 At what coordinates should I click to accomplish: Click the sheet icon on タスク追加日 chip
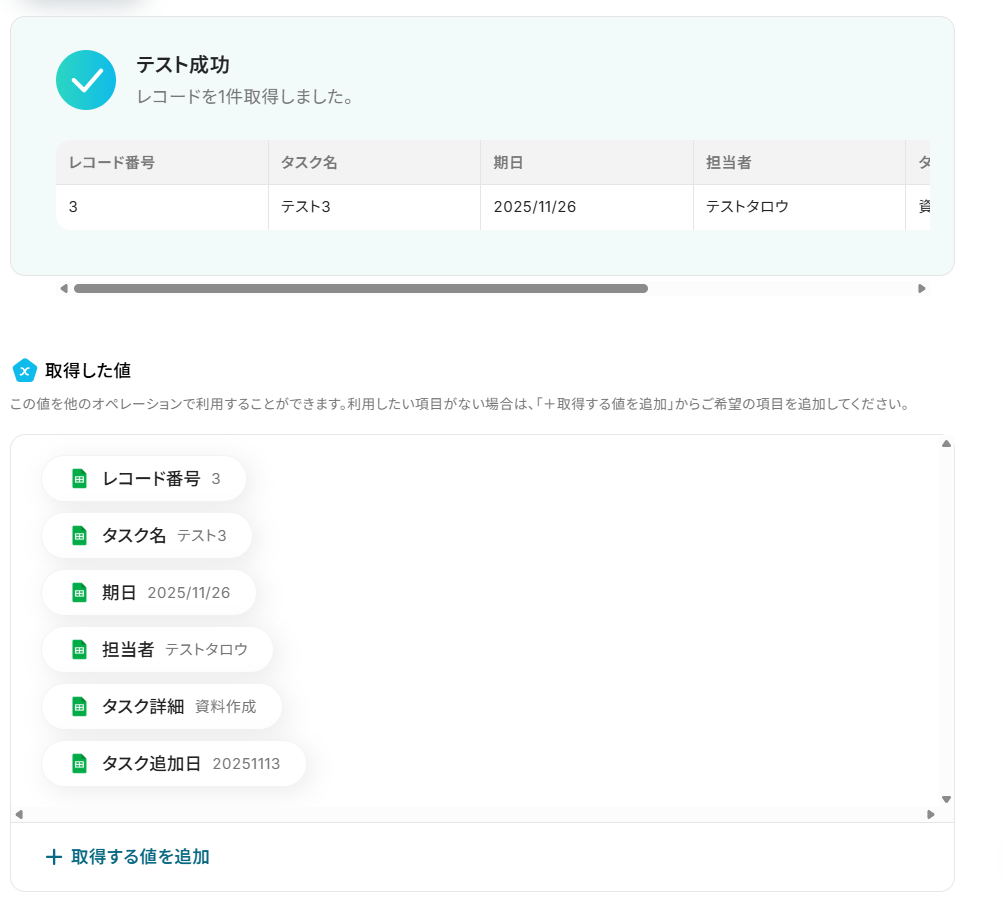(80, 764)
